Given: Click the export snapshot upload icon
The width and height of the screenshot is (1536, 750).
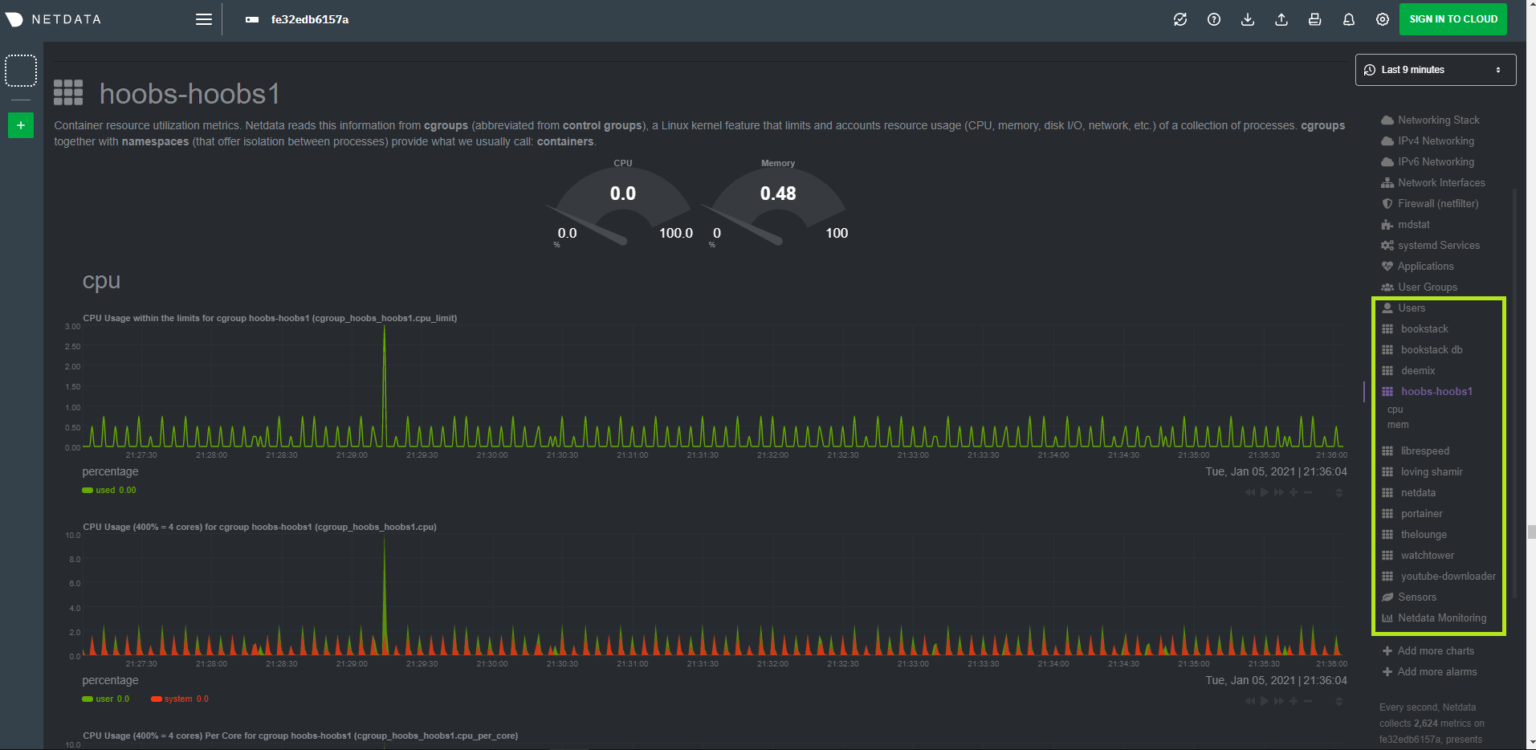Looking at the screenshot, I should pos(1281,19).
